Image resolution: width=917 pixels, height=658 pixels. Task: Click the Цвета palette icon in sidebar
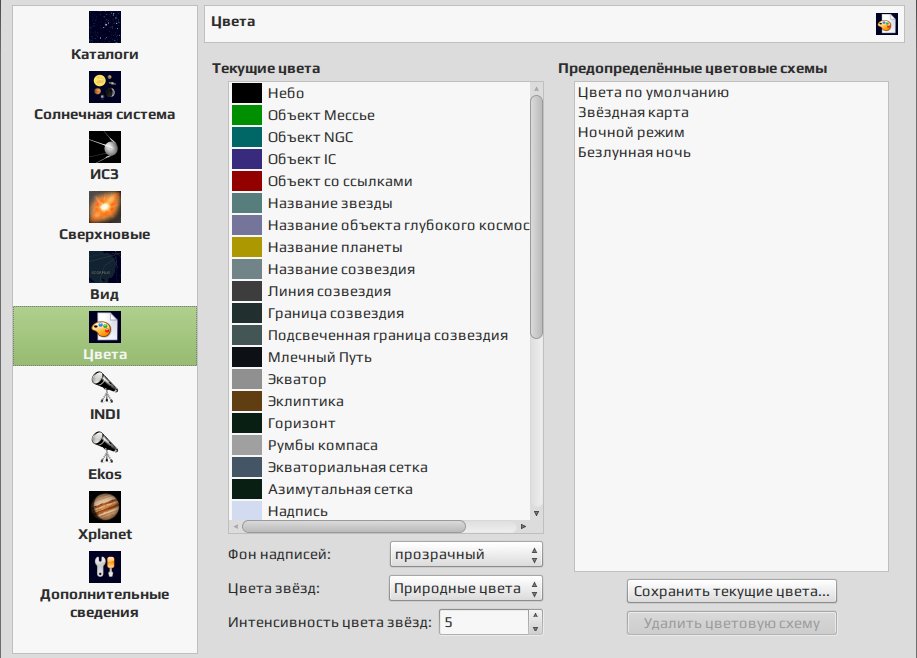coord(105,327)
